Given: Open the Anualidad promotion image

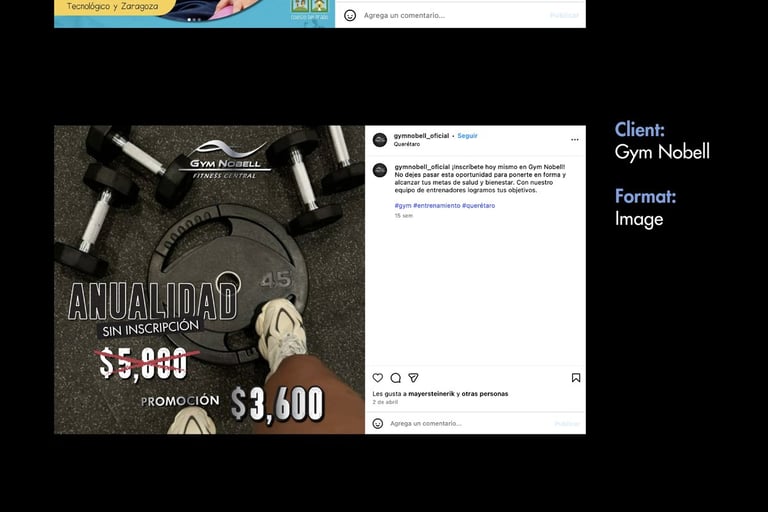Looking at the screenshot, I should [209, 280].
